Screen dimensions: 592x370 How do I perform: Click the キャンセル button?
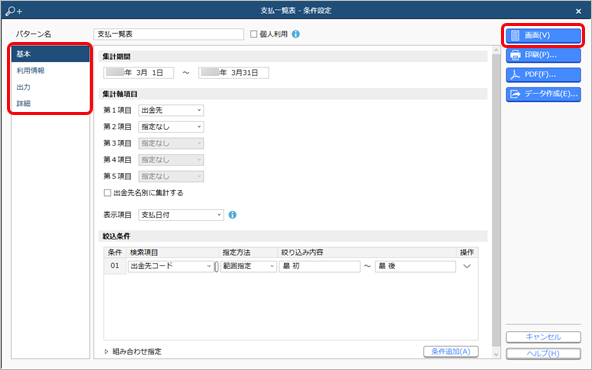point(543,337)
